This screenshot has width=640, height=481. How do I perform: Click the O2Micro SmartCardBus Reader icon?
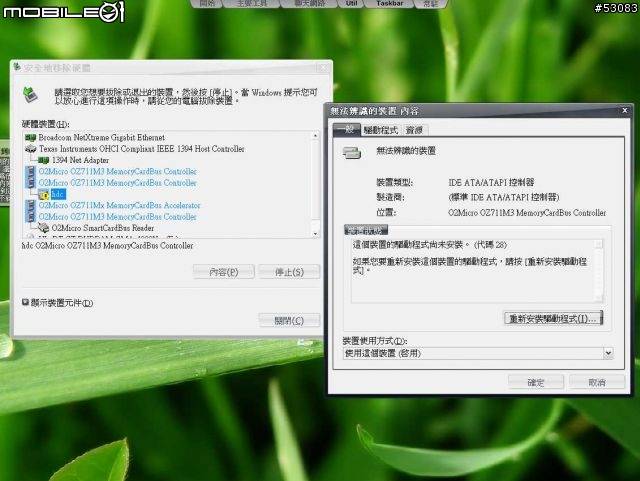[44, 228]
